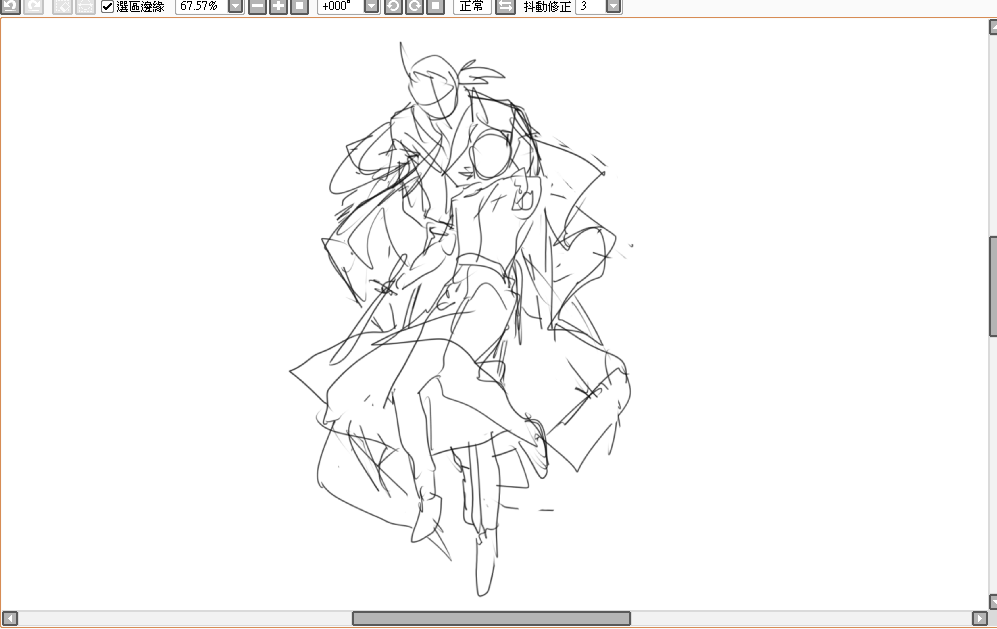Click the 正常 button

point(472,6)
